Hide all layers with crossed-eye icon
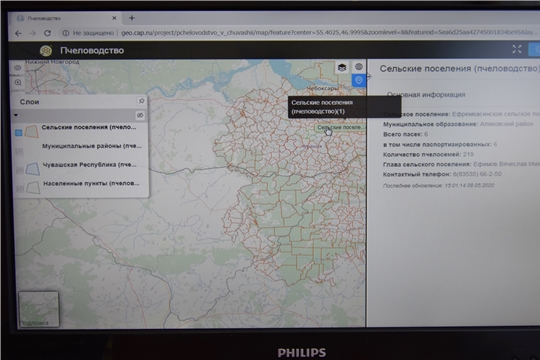The width and height of the screenshot is (540, 360). click(140, 115)
